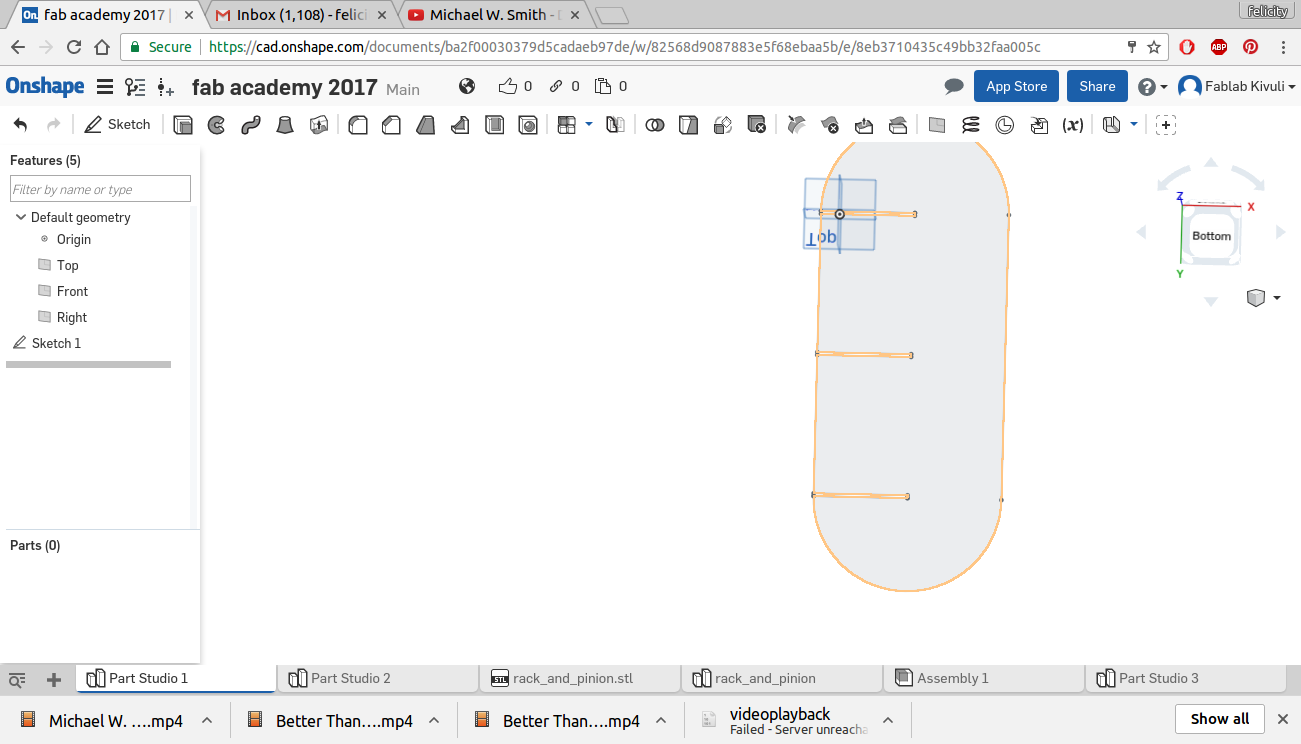Screen dimensions: 1301x744
Task: Select the Hole tool
Action: [528, 125]
